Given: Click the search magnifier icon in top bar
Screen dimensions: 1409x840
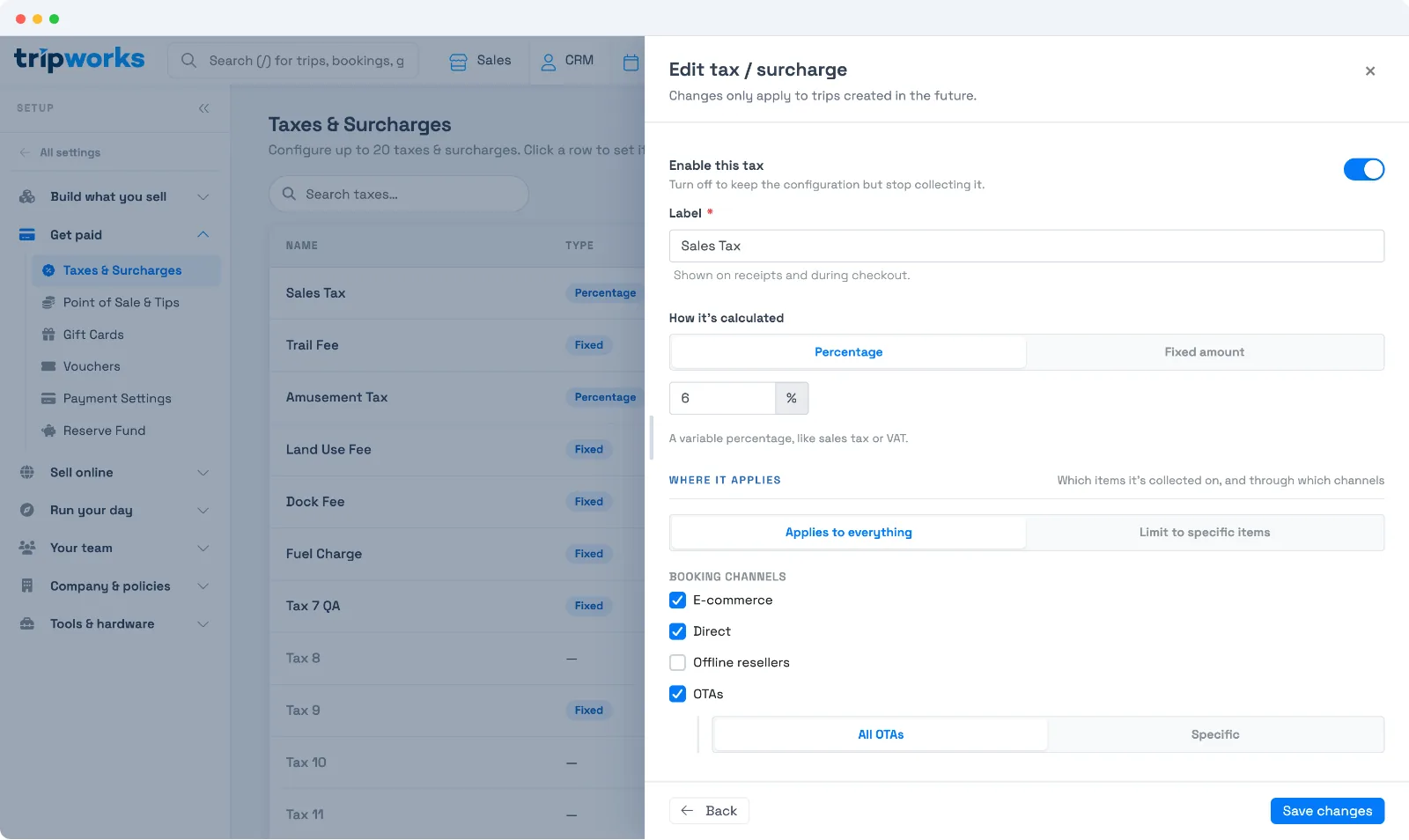Looking at the screenshot, I should click(188, 61).
